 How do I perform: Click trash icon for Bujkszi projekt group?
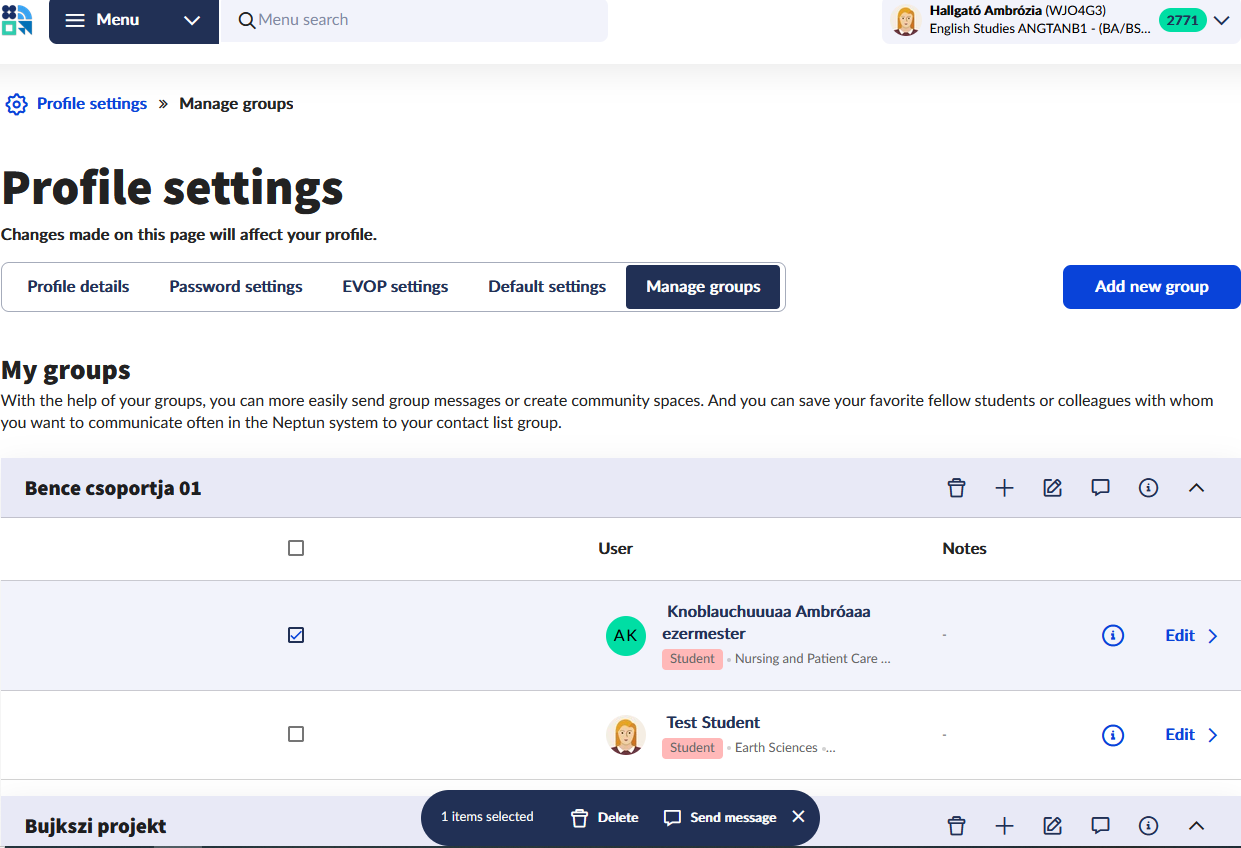pyautogui.click(x=956, y=825)
